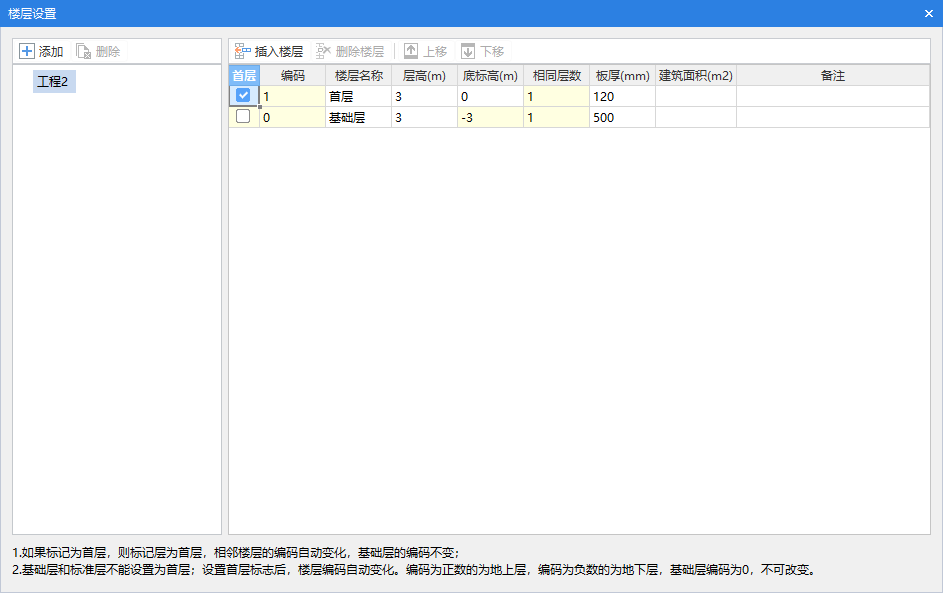Click the 删除 (Delete) icon in left panel
This screenshot has width=943, height=593.
pos(84,51)
